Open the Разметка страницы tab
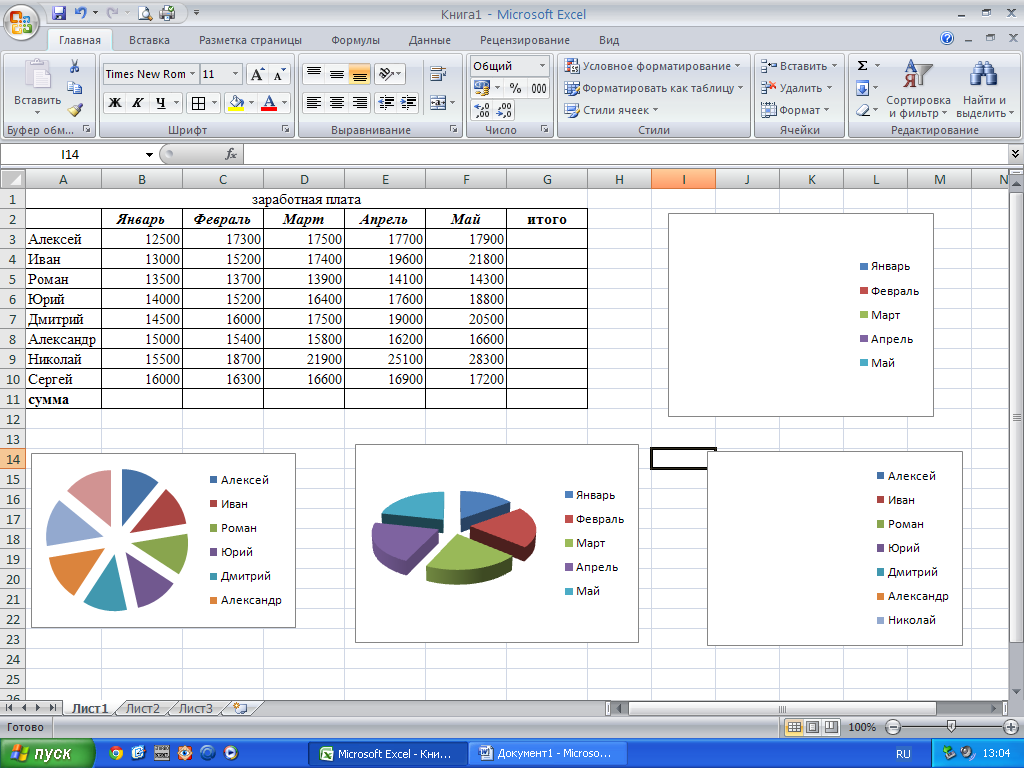The image size is (1024, 768). pos(250,40)
